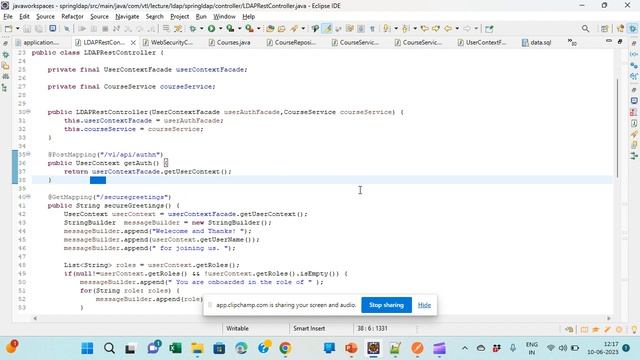Toggle Mark Occurrences highlighter icon
Viewport: 640px width, 360px height.
point(327,29)
